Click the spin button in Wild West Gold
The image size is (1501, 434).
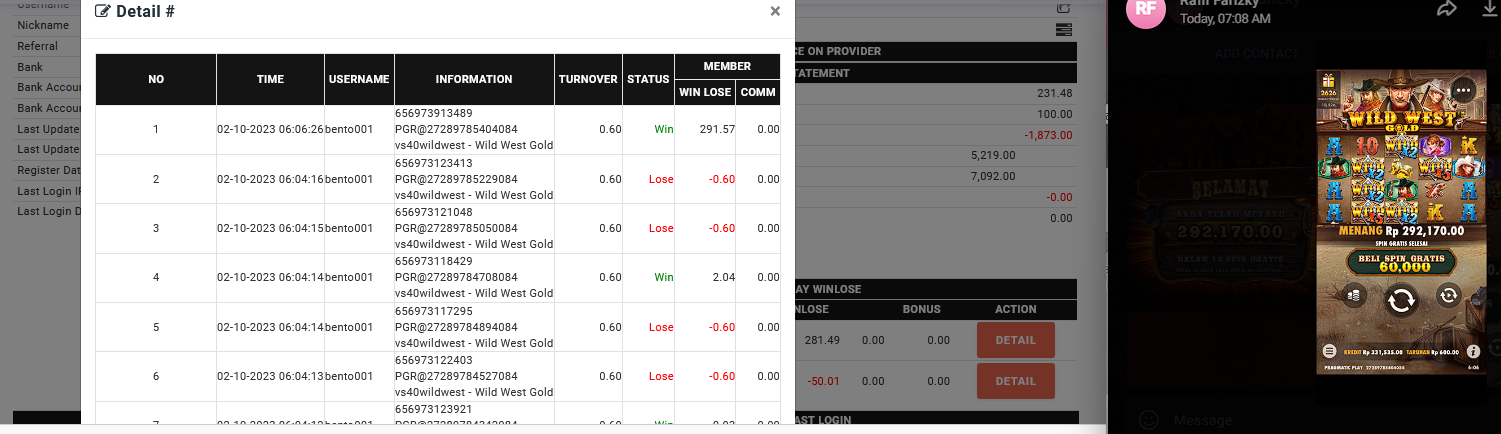(1401, 299)
